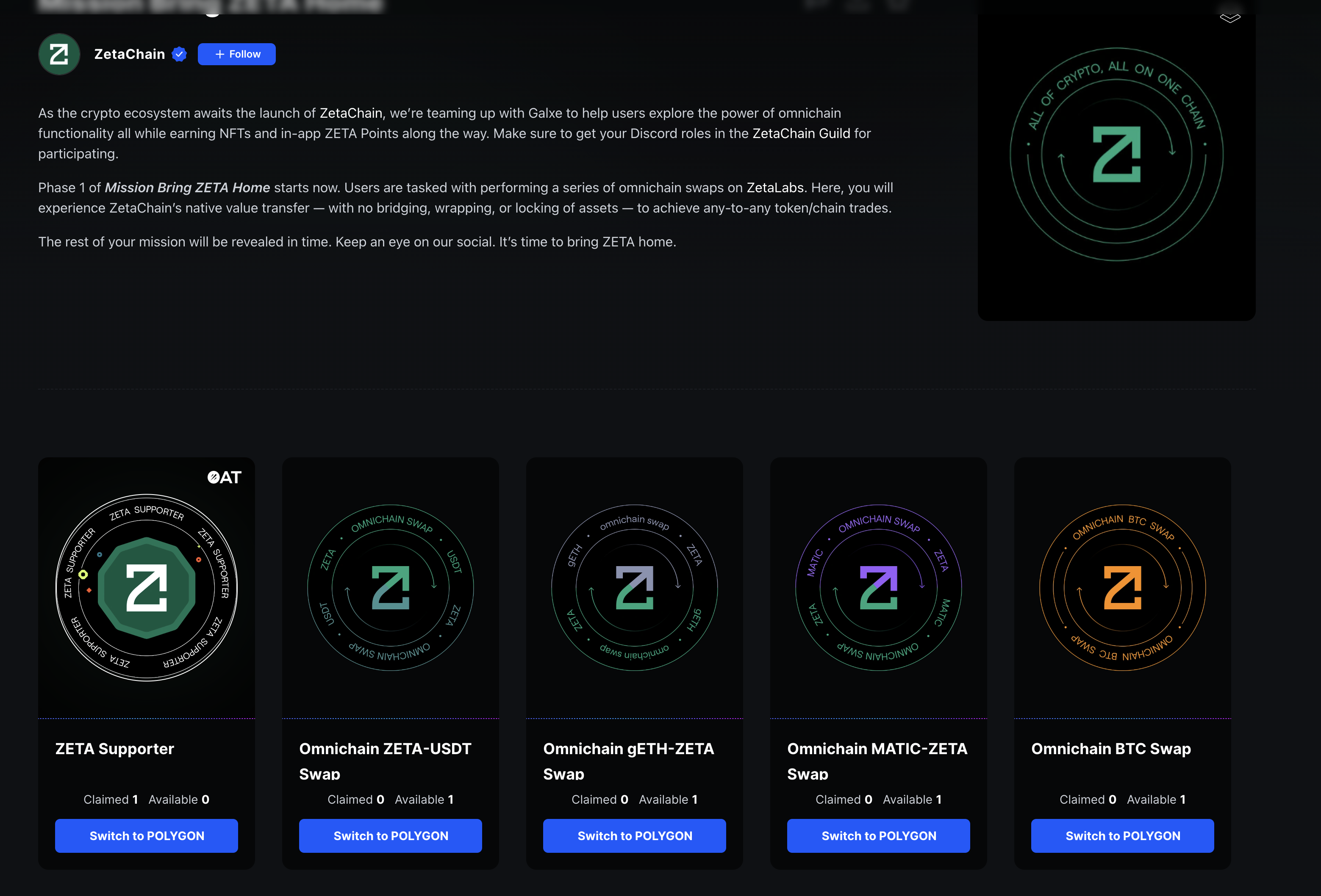Switch to POLYGON for ZETA-USDT Swap
The height and width of the screenshot is (896, 1321).
[x=391, y=835]
